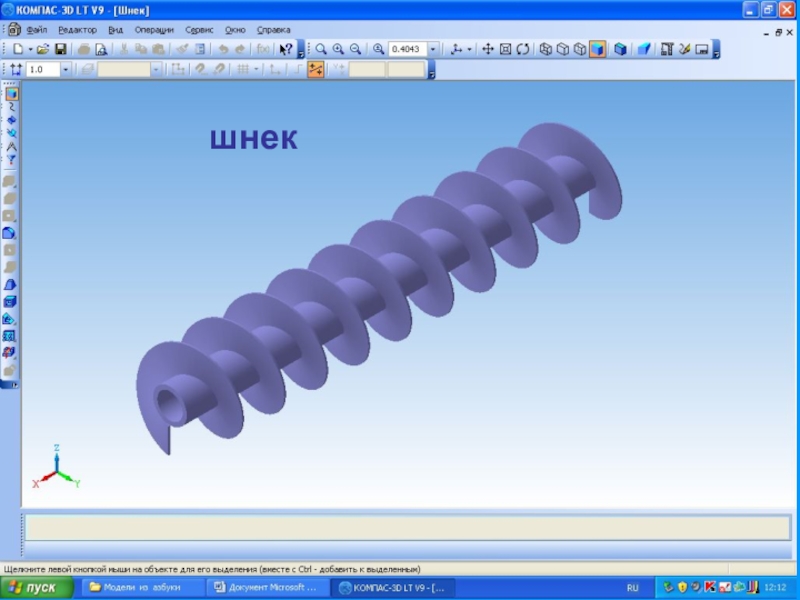The width and height of the screenshot is (800, 600).
Task: Open the standard toolbar options chevron
Action: (x=301, y=49)
